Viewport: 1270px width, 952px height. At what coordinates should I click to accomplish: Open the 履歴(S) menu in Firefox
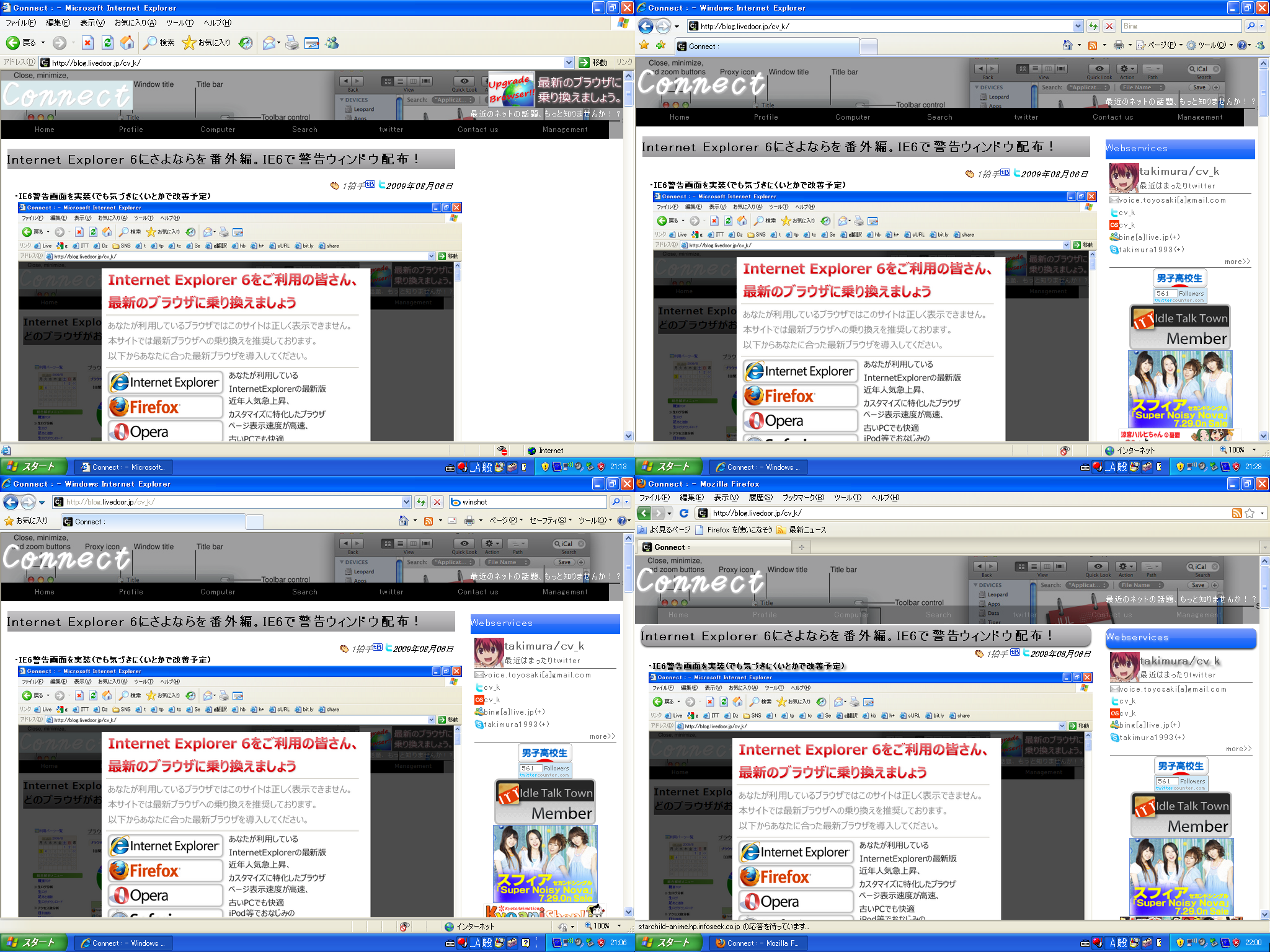pos(760,498)
